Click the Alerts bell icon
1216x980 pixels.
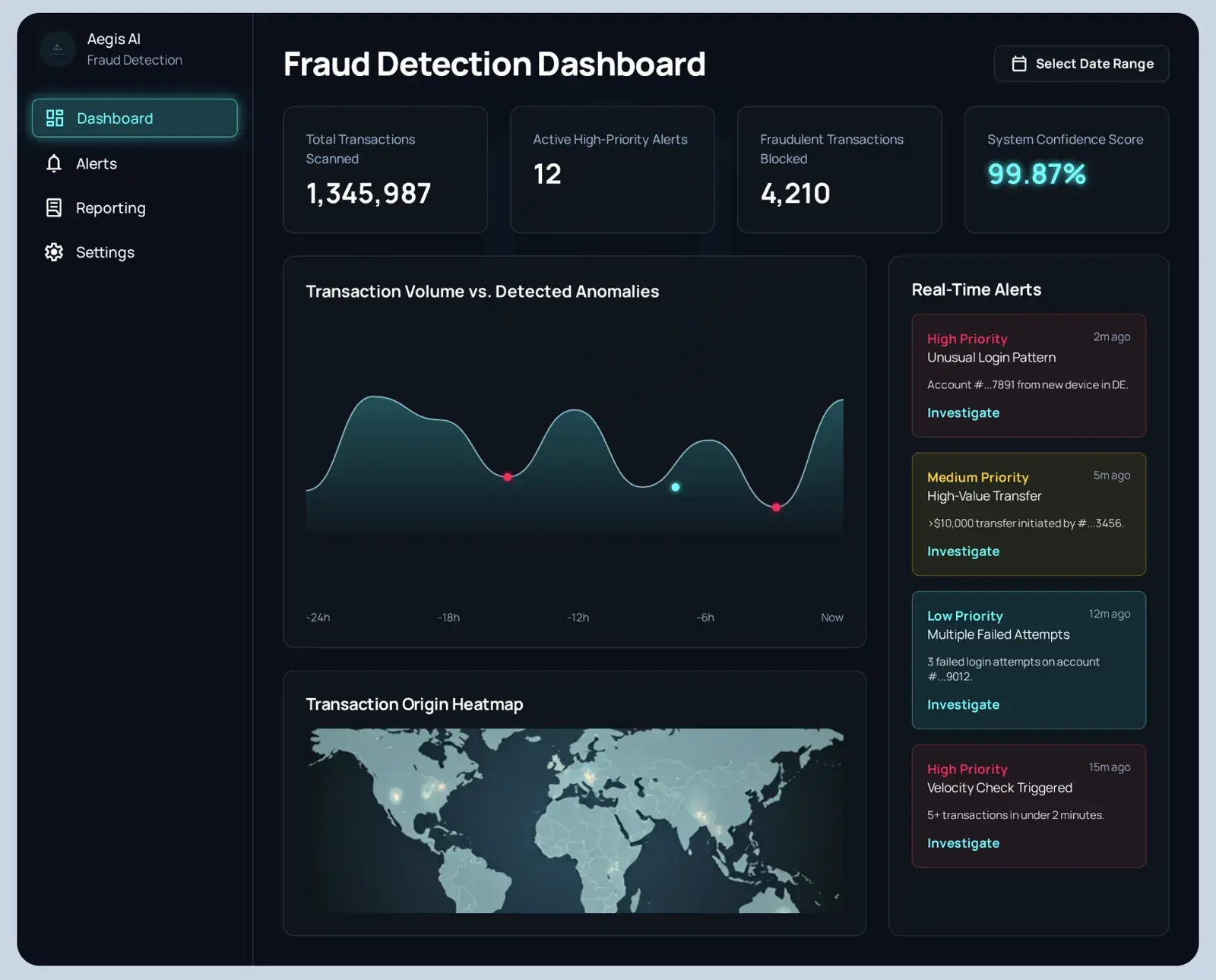54,163
